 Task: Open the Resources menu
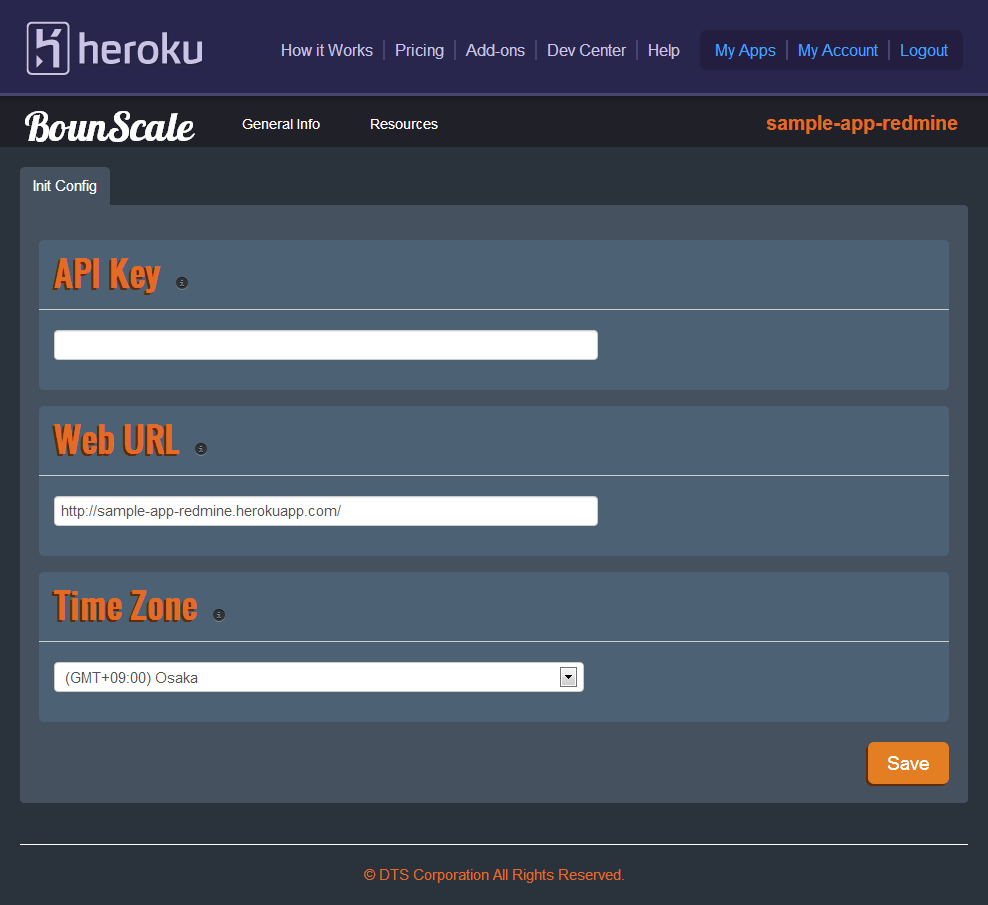point(404,124)
